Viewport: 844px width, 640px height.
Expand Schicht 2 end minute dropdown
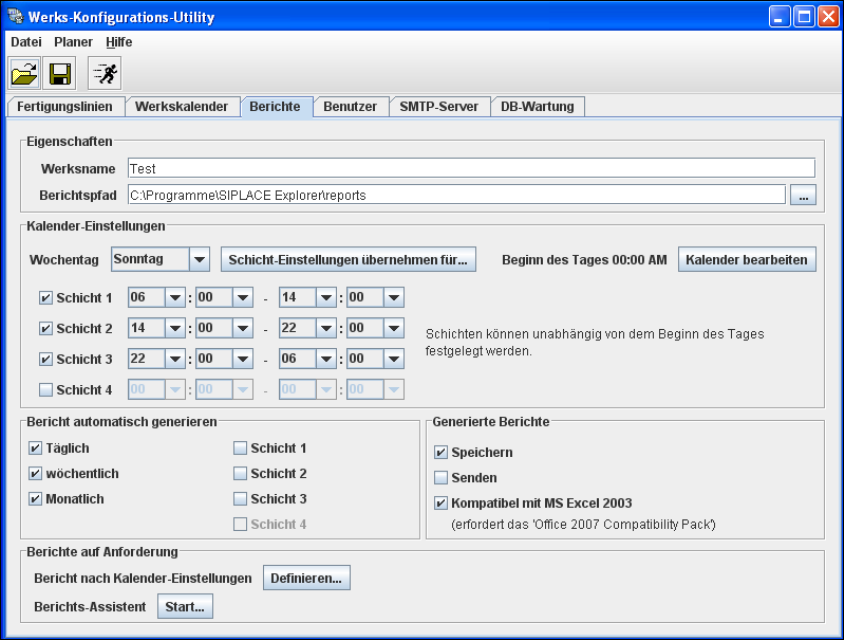[393, 329]
